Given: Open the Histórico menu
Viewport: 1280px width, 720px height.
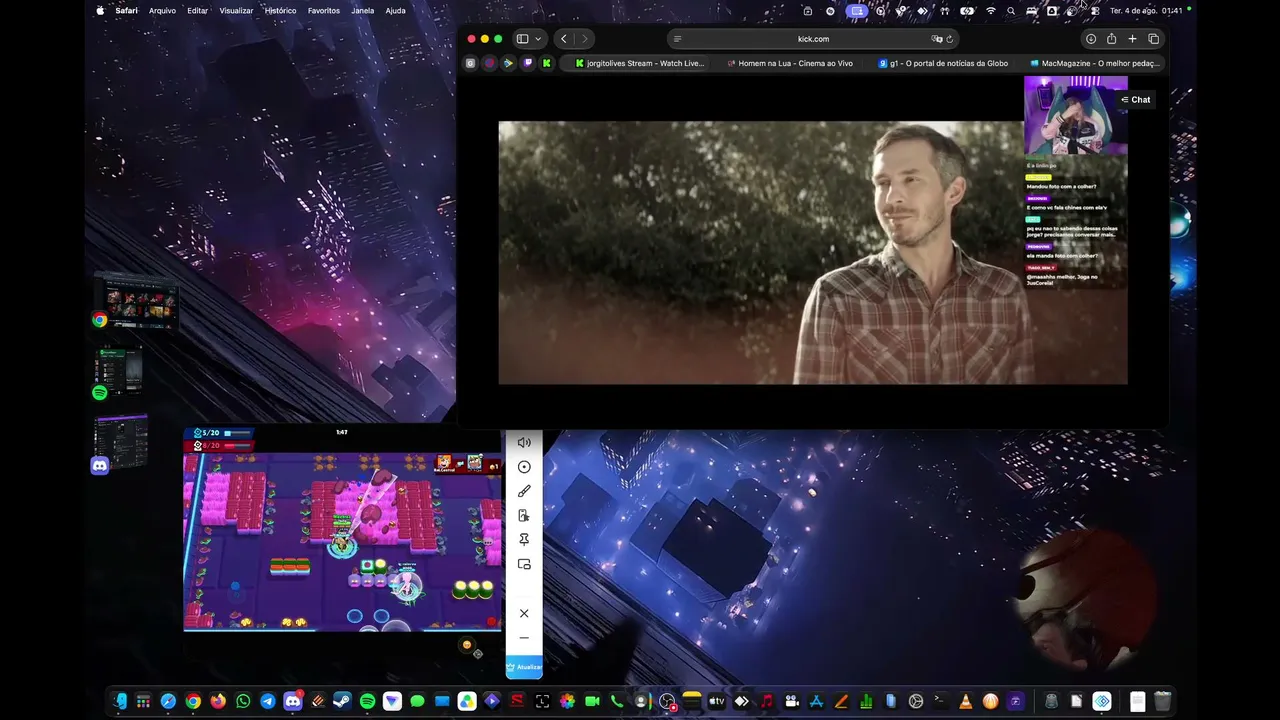Looking at the screenshot, I should (x=280, y=11).
